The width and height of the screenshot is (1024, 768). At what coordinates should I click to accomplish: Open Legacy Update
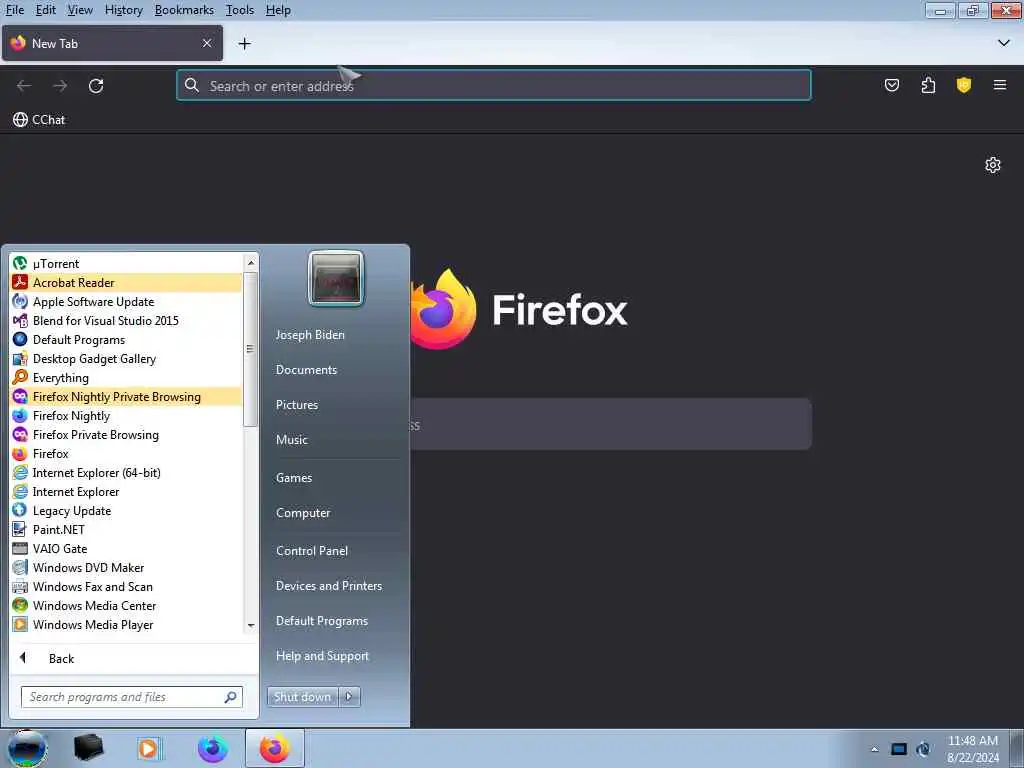pos(126,511)
